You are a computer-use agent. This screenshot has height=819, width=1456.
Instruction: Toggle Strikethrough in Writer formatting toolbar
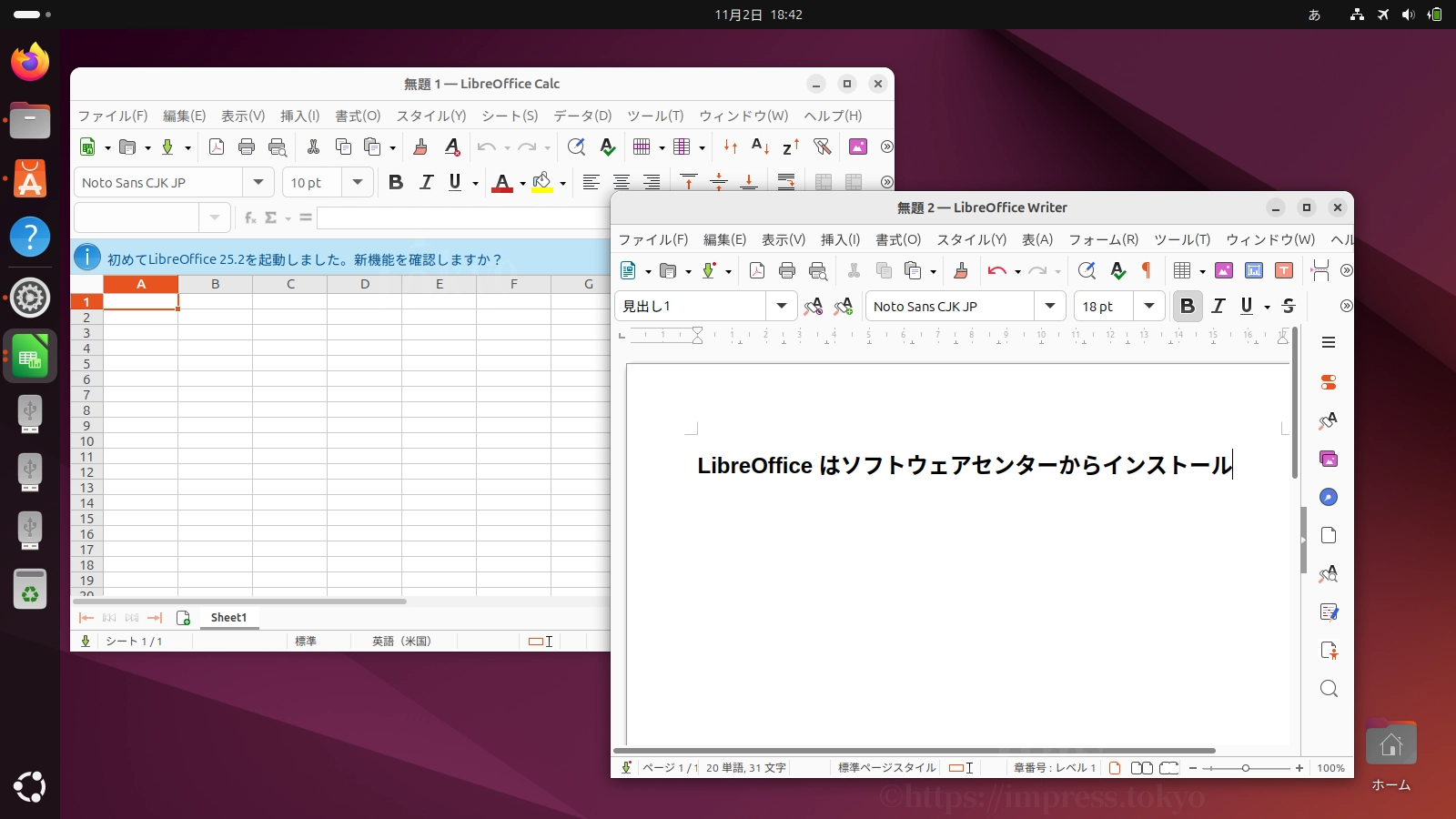coord(1289,306)
